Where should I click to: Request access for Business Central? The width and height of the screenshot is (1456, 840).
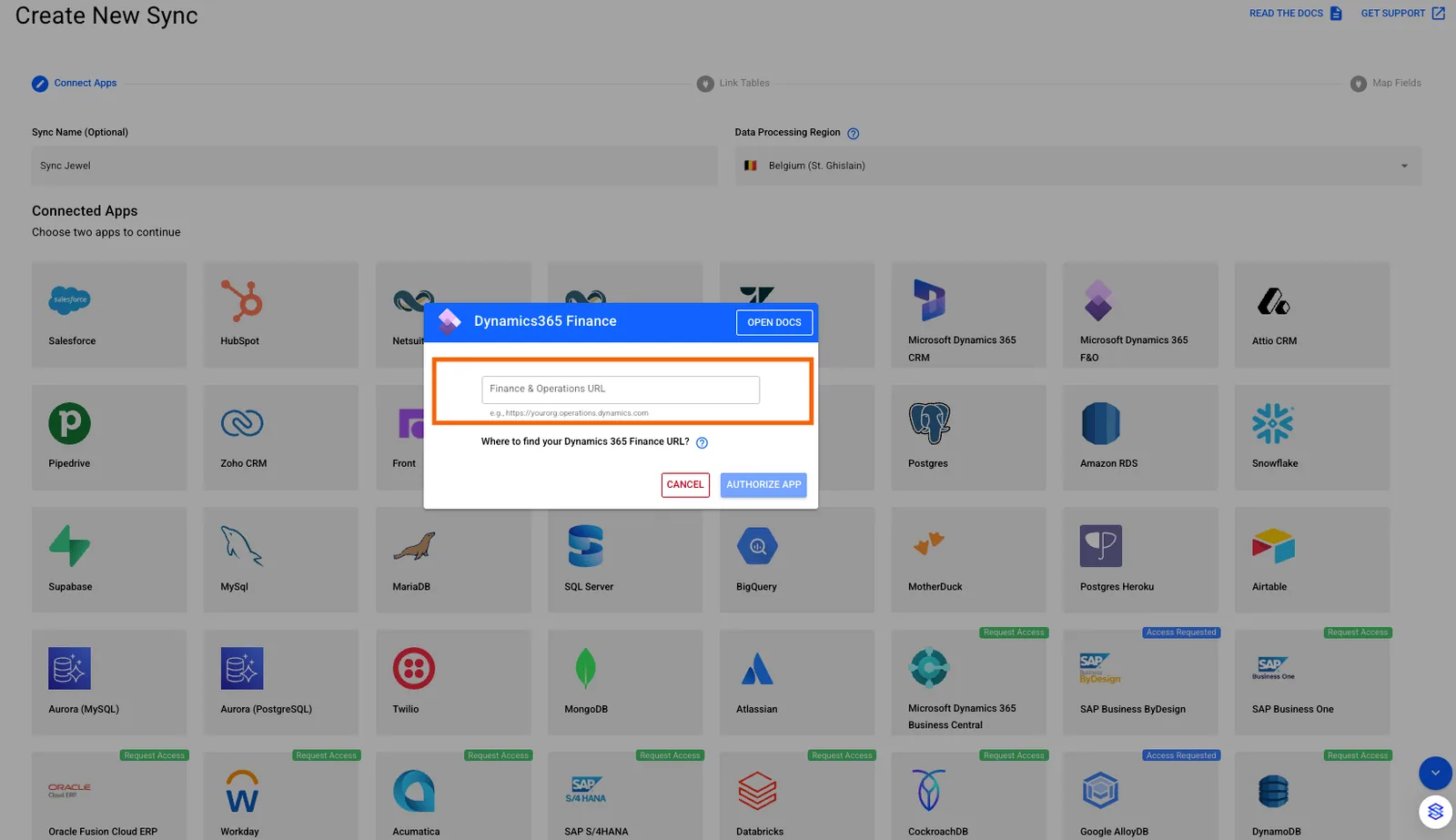point(1014,633)
